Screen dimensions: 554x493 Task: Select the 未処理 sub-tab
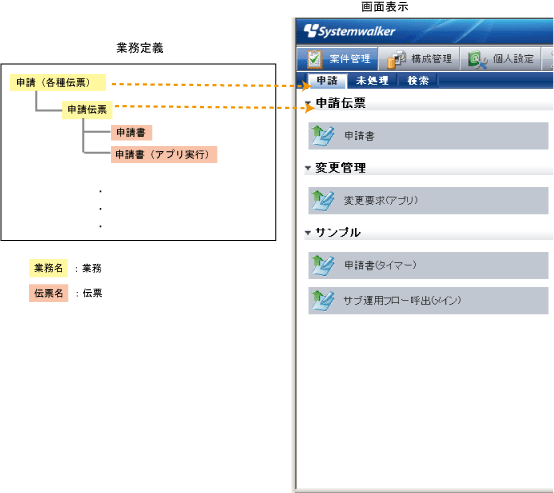coord(372,81)
